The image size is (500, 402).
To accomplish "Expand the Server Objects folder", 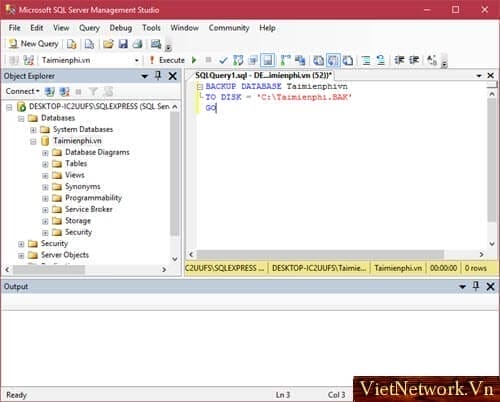I will click(21, 256).
